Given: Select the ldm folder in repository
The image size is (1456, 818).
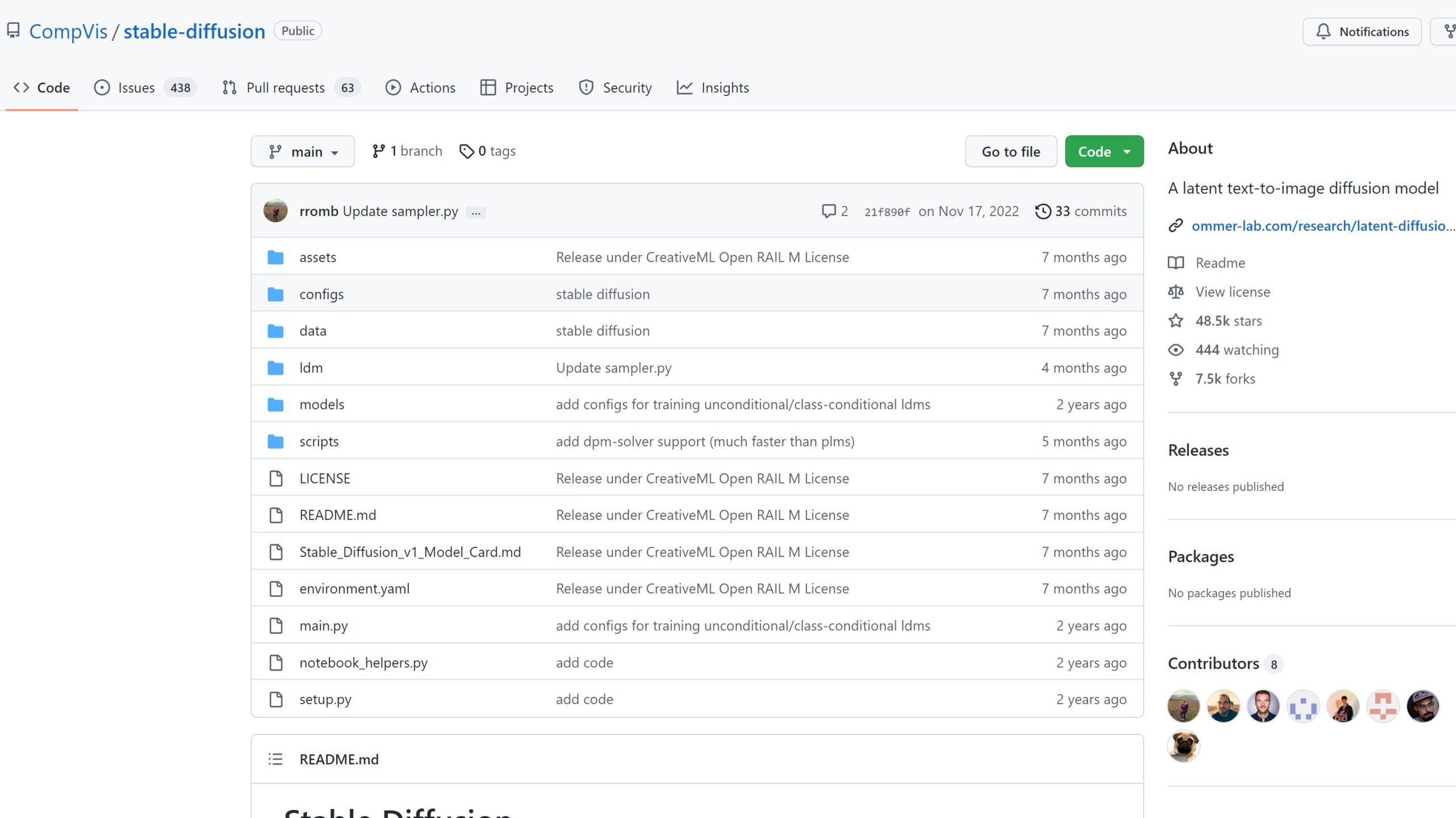Looking at the screenshot, I should coord(311,367).
